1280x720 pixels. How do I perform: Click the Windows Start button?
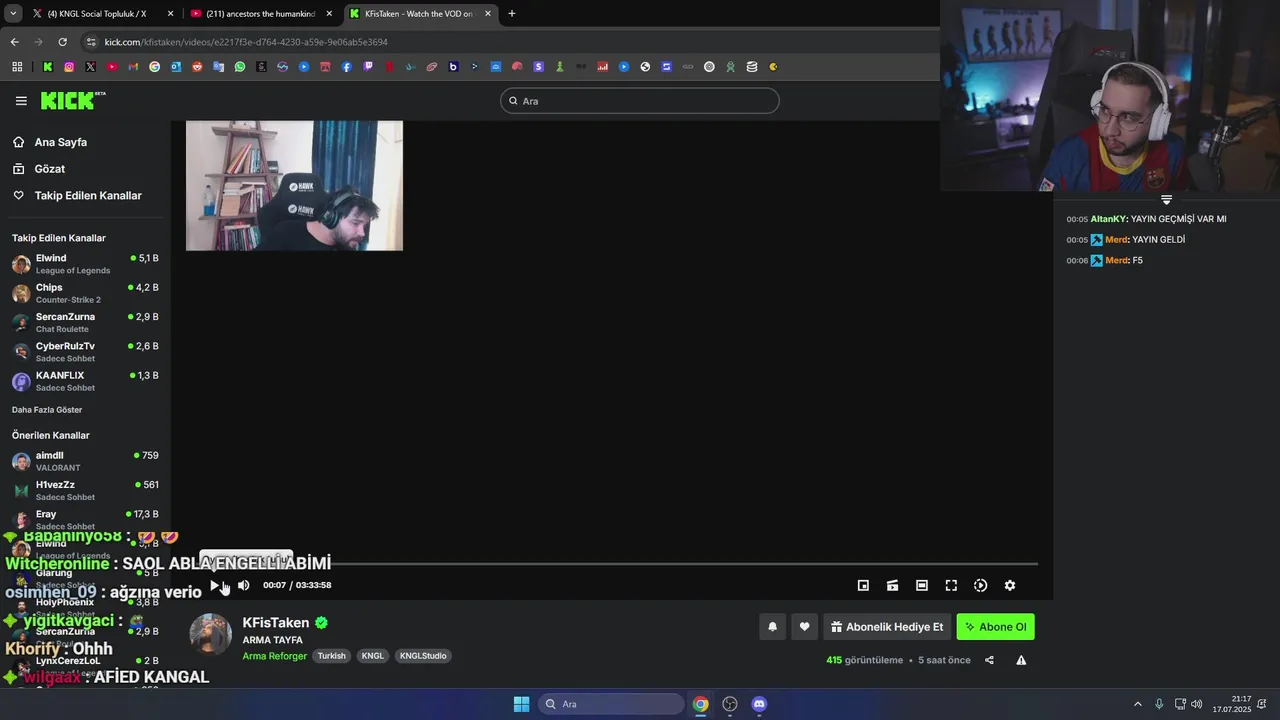click(x=521, y=704)
